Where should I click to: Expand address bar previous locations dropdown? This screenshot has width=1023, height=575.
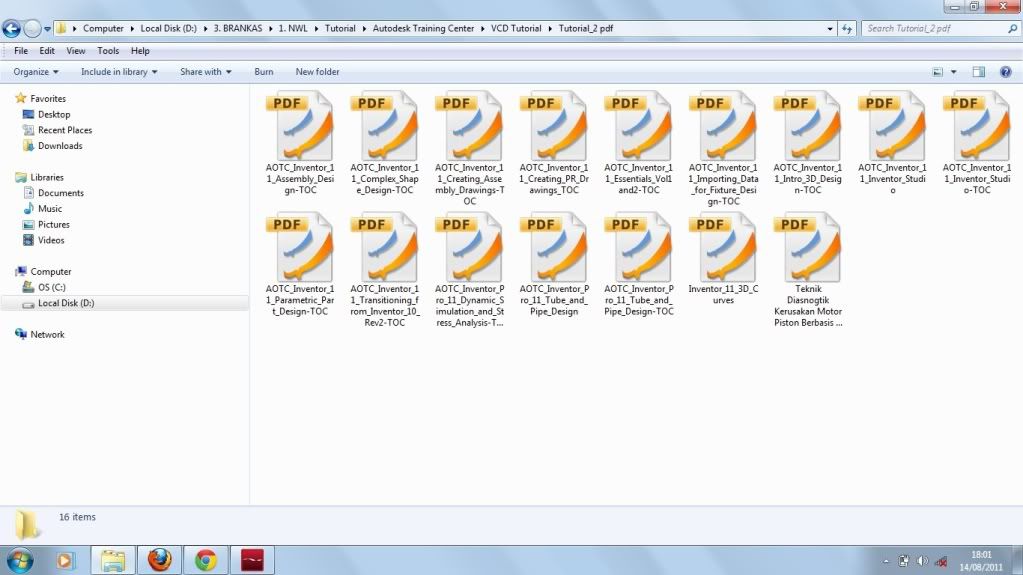coord(830,29)
